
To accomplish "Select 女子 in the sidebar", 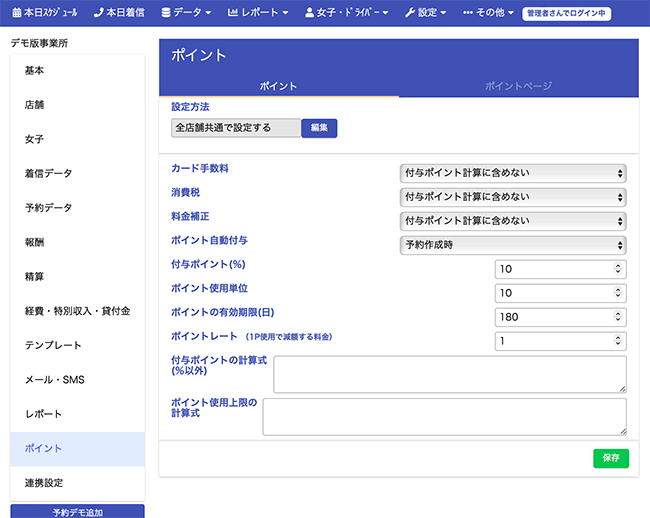I will point(78,139).
